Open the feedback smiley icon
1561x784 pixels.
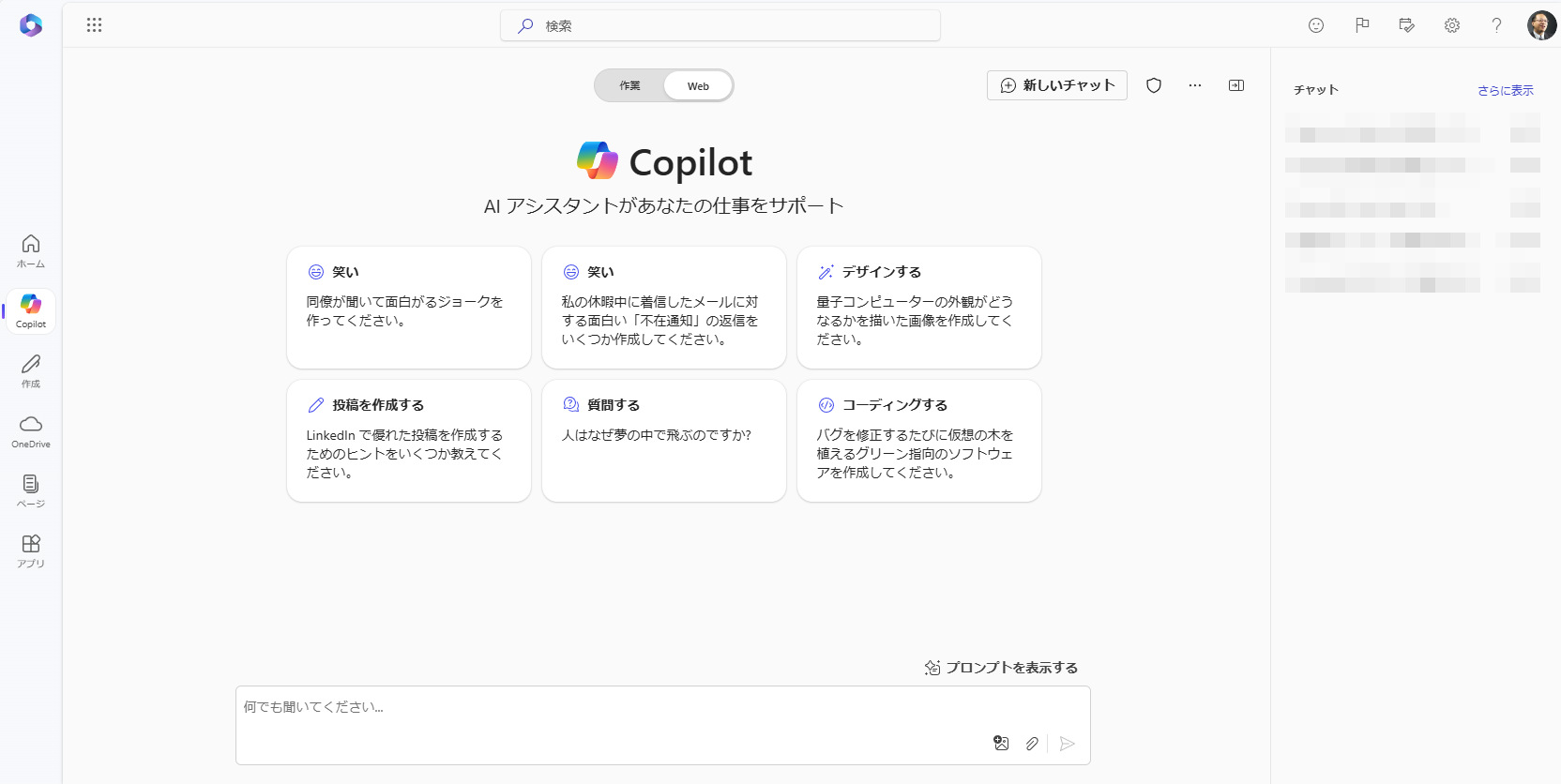coord(1316,25)
